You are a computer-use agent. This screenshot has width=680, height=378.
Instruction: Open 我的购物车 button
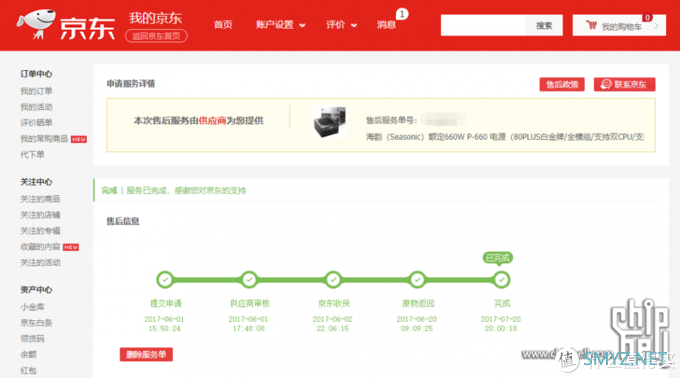tap(619, 26)
